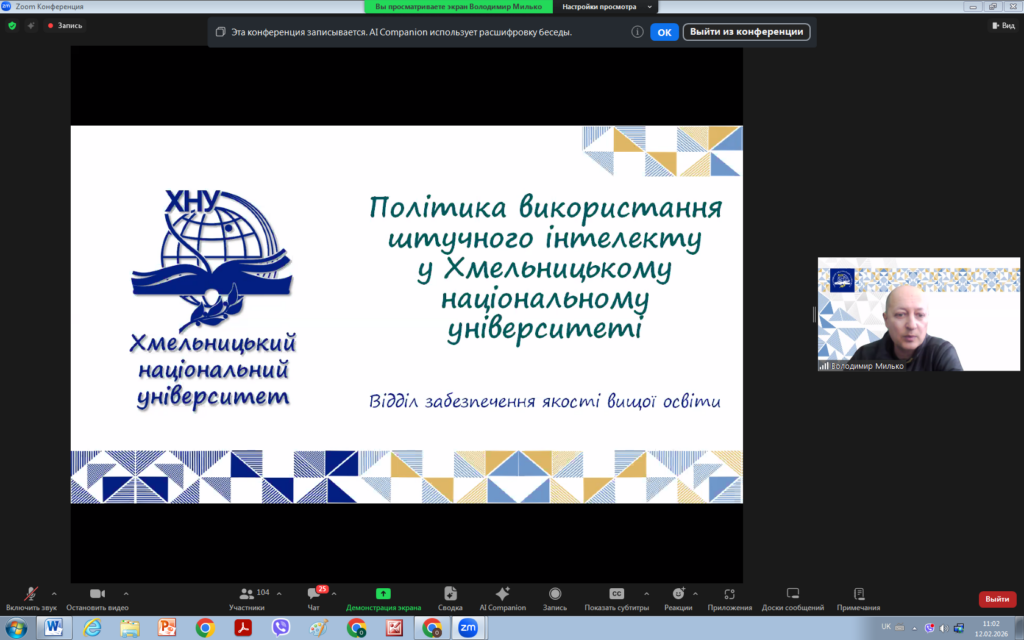Click the green Демонстрация экрана share button
The height and width of the screenshot is (640, 1024).
(383, 594)
